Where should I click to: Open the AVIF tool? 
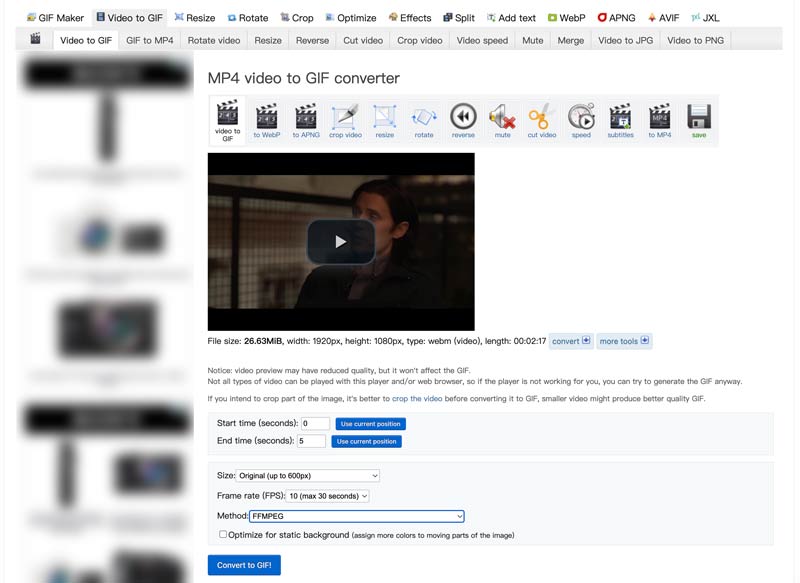(x=663, y=18)
